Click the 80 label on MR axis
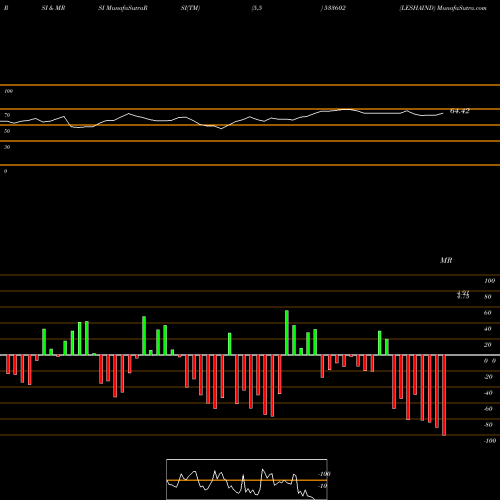 pos(488,297)
